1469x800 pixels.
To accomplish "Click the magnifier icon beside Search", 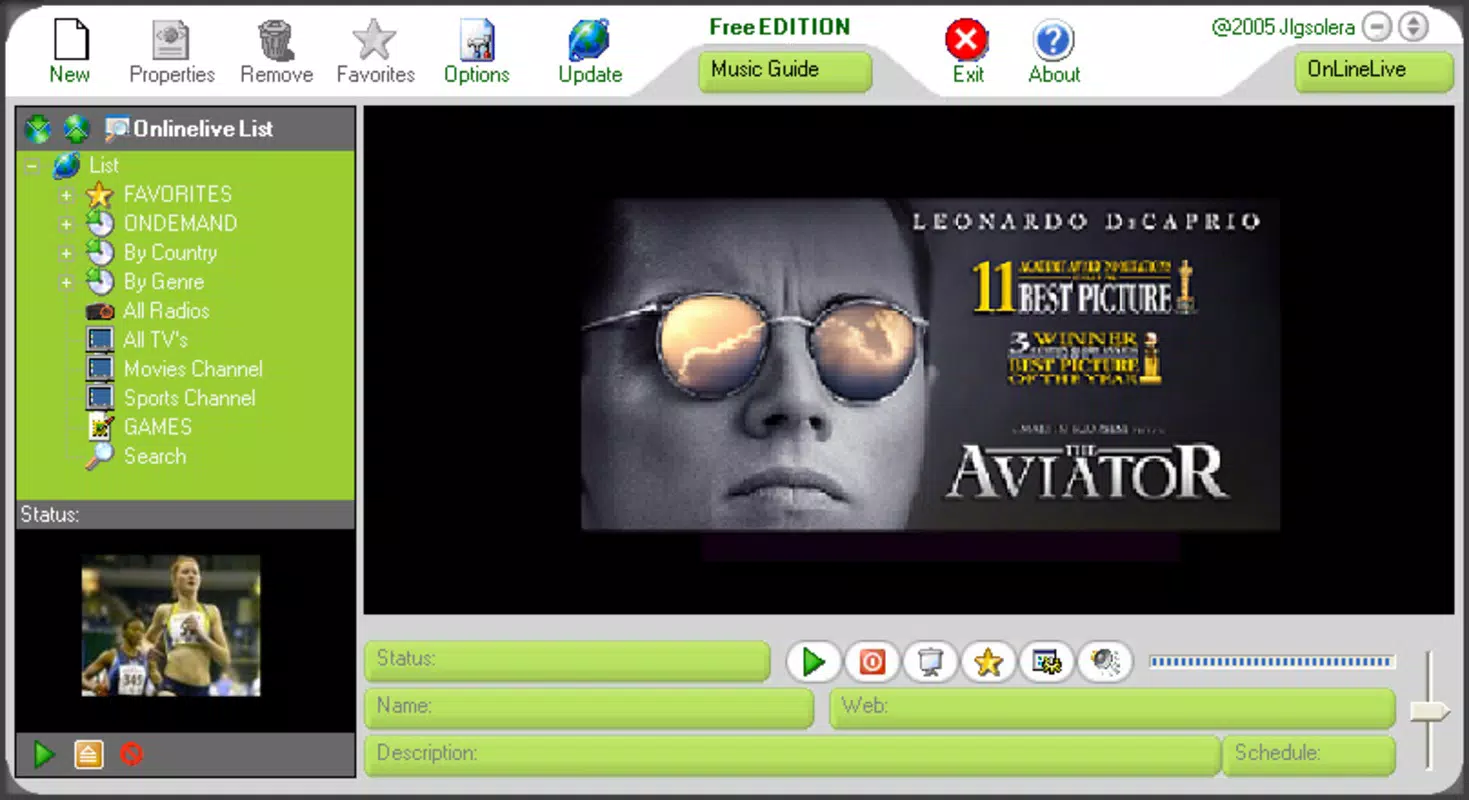I will (100, 456).
